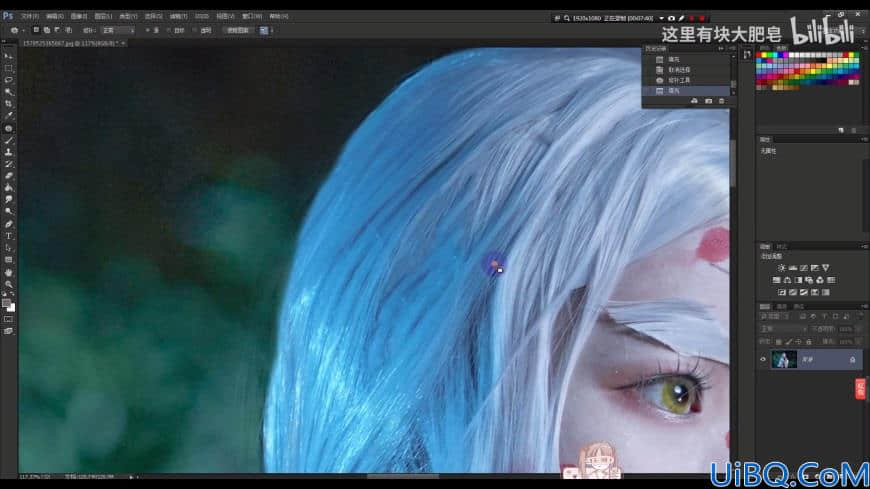The width and height of the screenshot is (870, 489).
Task: Select the Rectangular Marquee tool
Action: click(8, 68)
